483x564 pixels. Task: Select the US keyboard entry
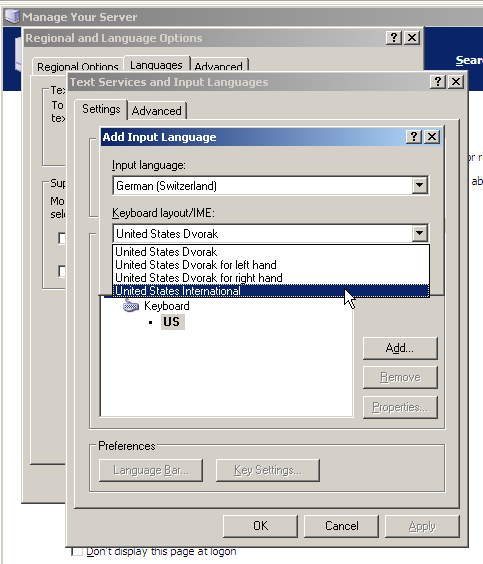pos(172,322)
